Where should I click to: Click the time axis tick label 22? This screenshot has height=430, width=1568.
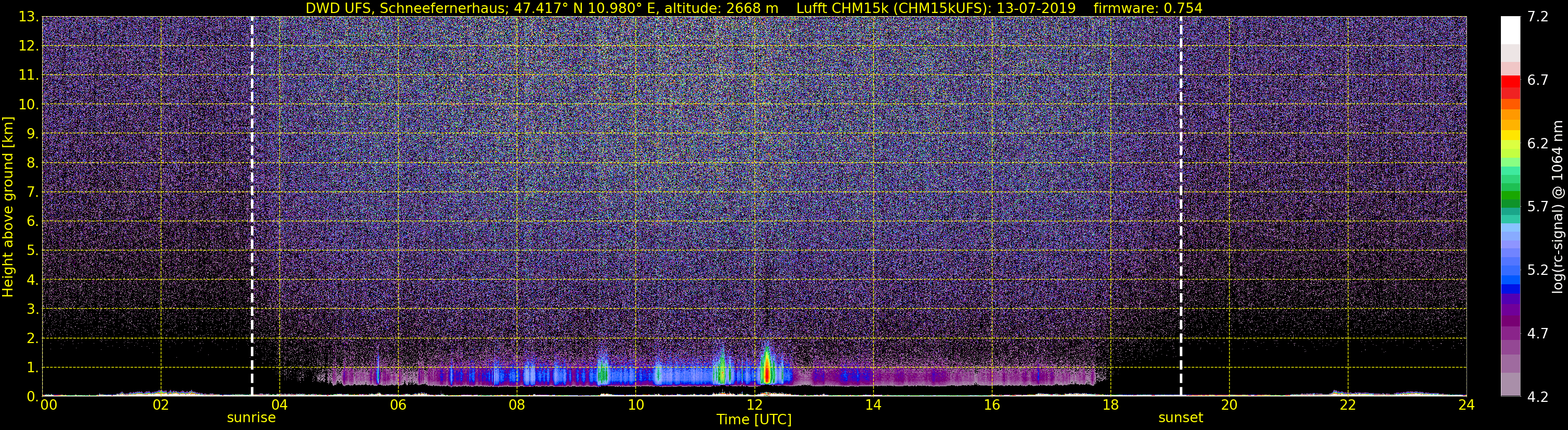click(1348, 406)
